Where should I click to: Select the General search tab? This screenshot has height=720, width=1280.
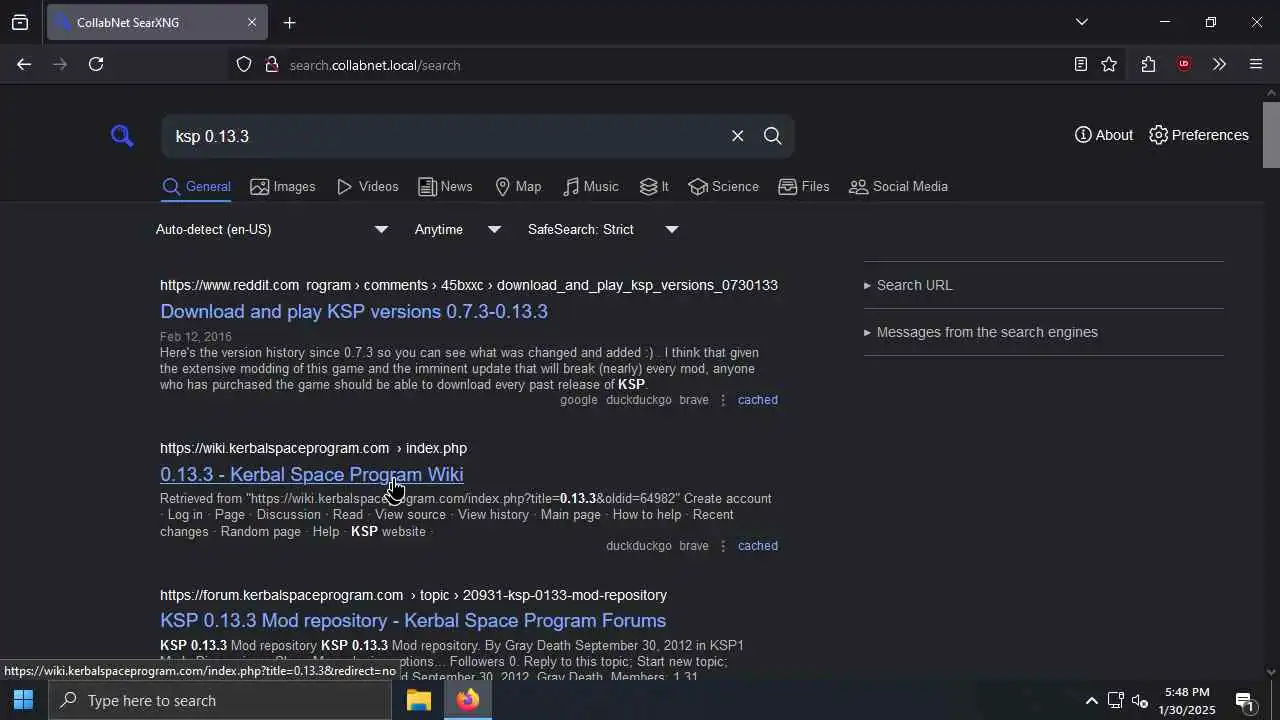pyautogui.click(x=196, y=187)
